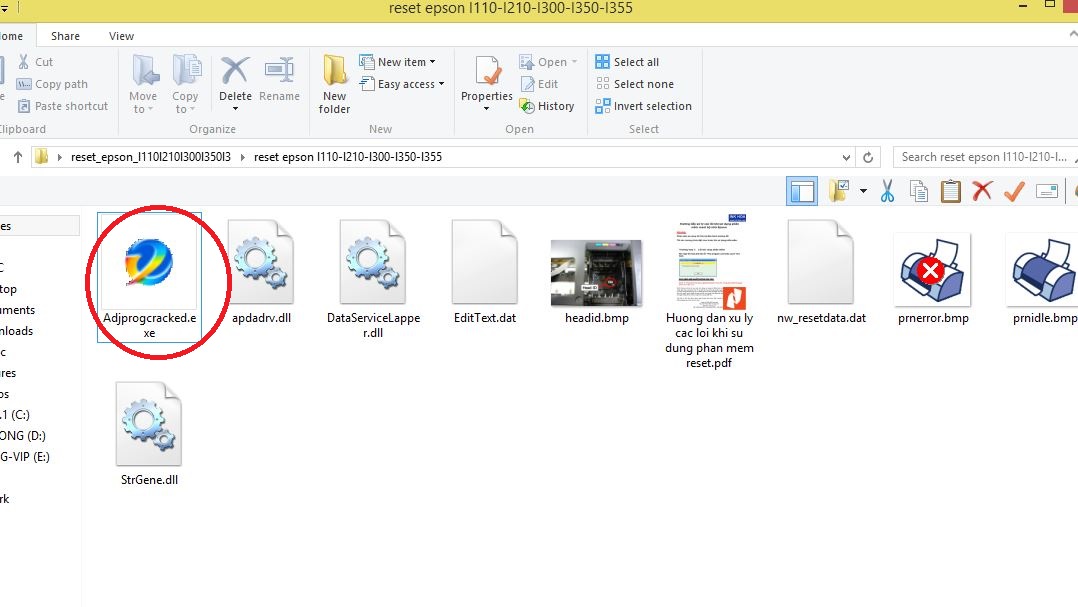Screen dimensions: 1078x607
Task: Click the scissors cut toolbar icon
Action: point(887,191)
